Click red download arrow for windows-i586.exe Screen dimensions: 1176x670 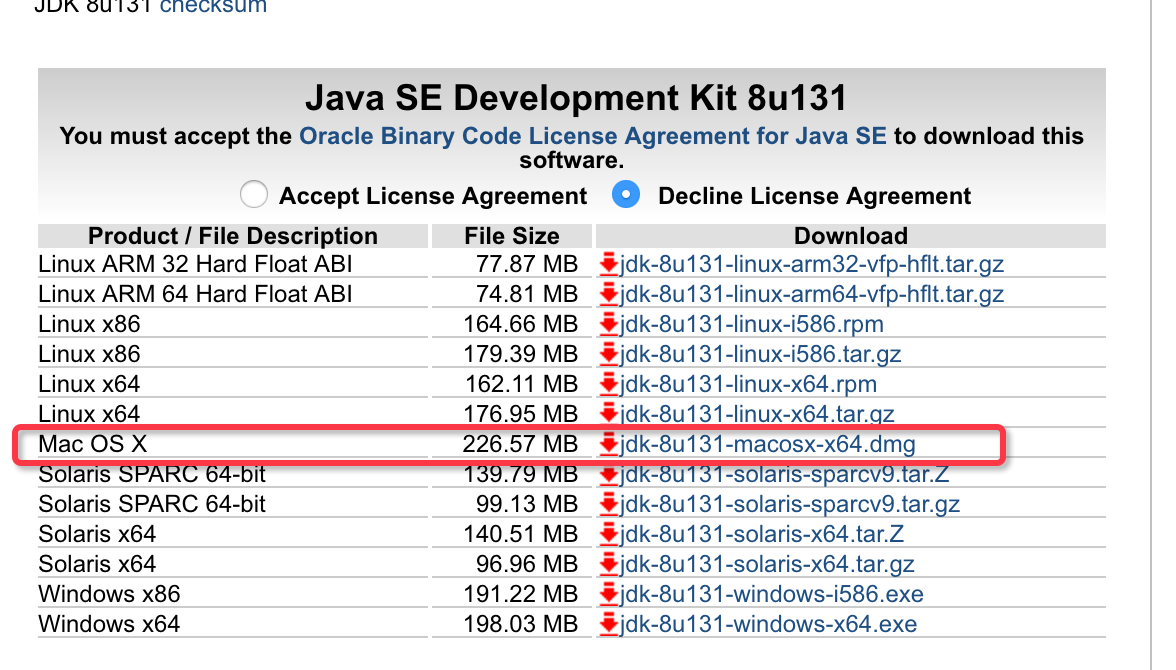point(608,594)
